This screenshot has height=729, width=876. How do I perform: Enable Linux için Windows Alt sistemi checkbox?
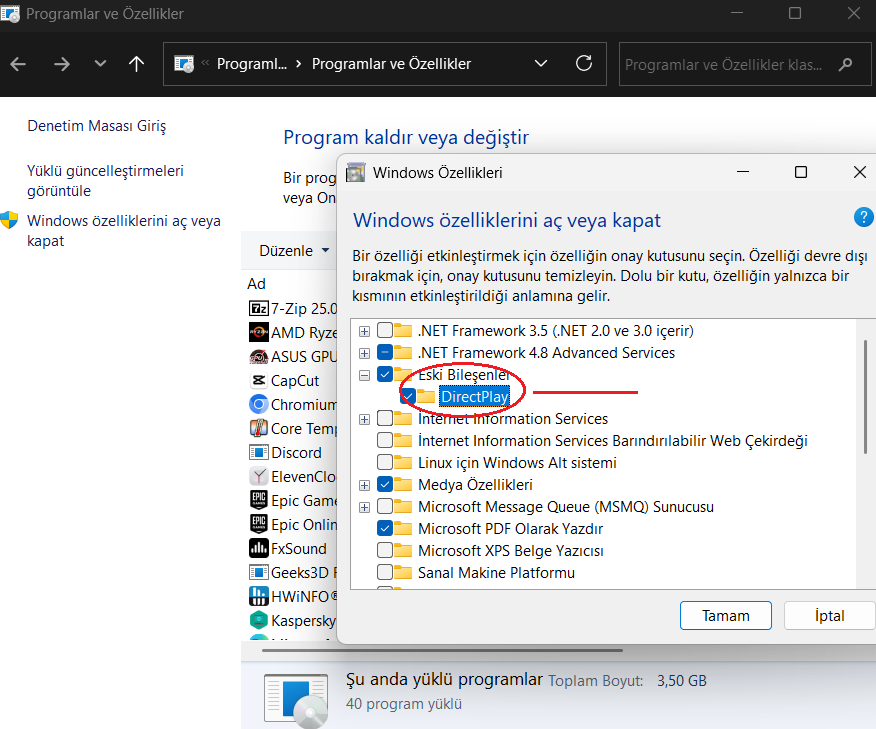(x=385, y=462)
